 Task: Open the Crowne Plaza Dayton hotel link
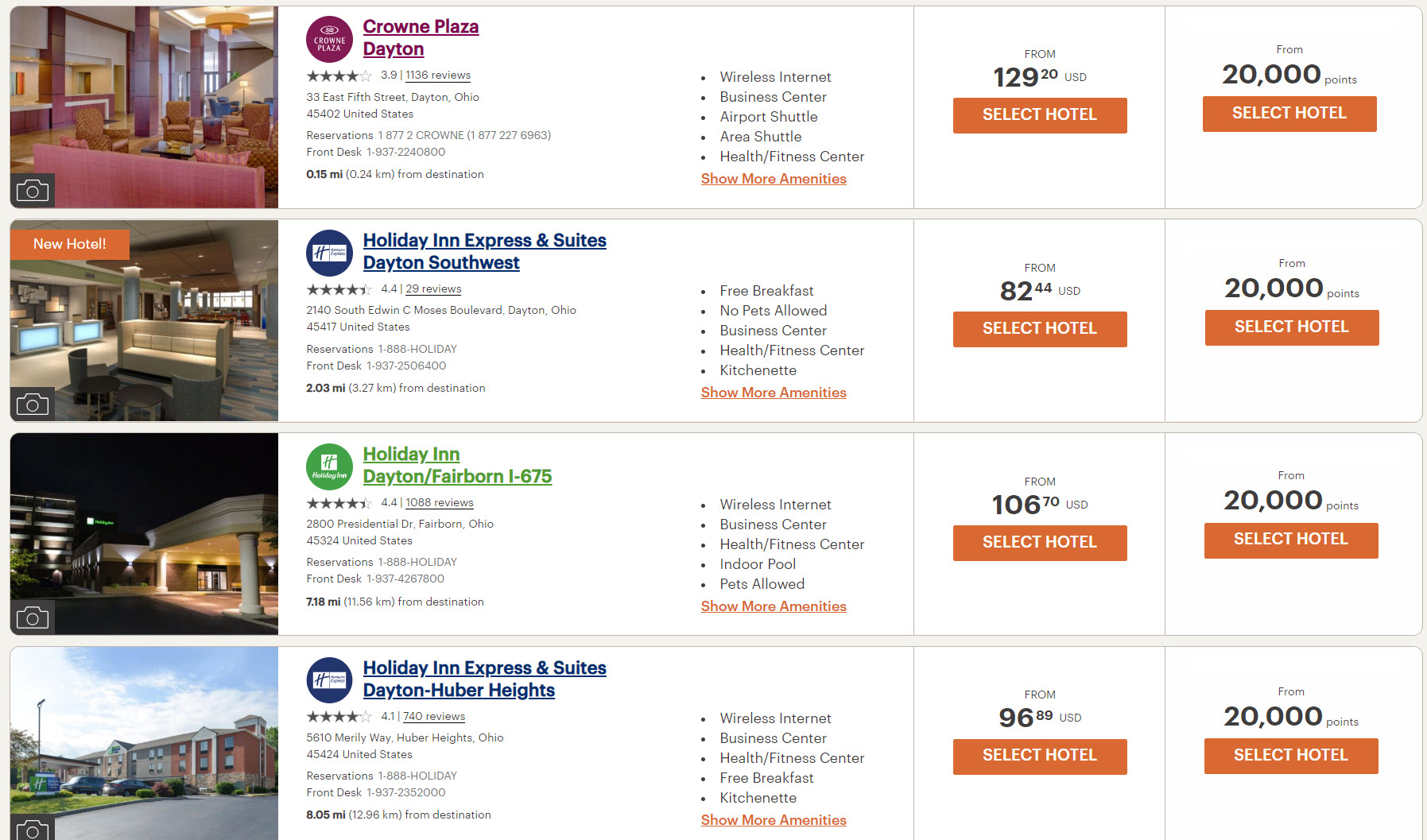click(x=421, y=37)
